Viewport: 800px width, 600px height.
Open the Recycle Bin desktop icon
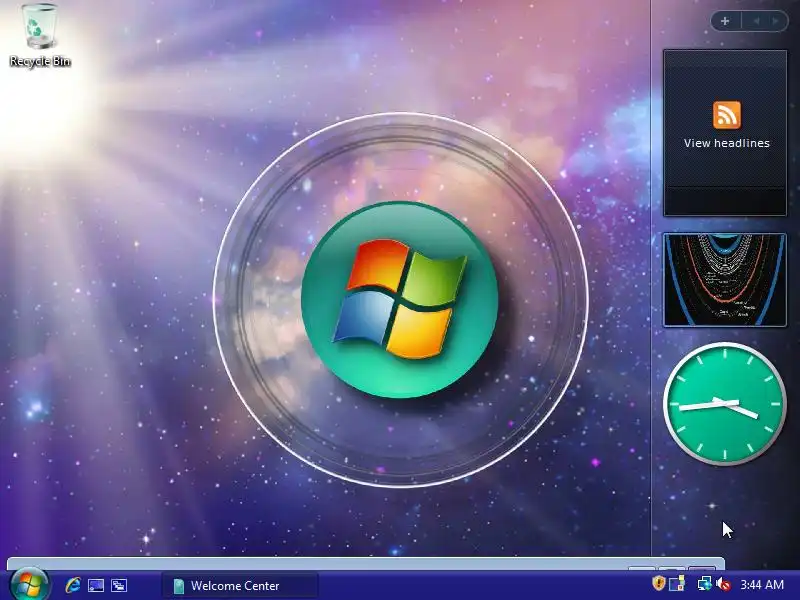39,36
